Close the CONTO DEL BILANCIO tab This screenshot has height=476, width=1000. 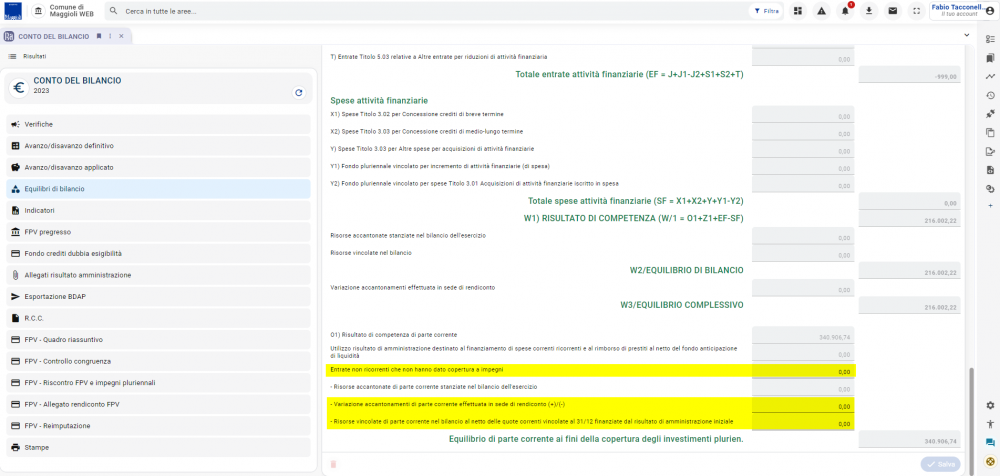[121, 36]
